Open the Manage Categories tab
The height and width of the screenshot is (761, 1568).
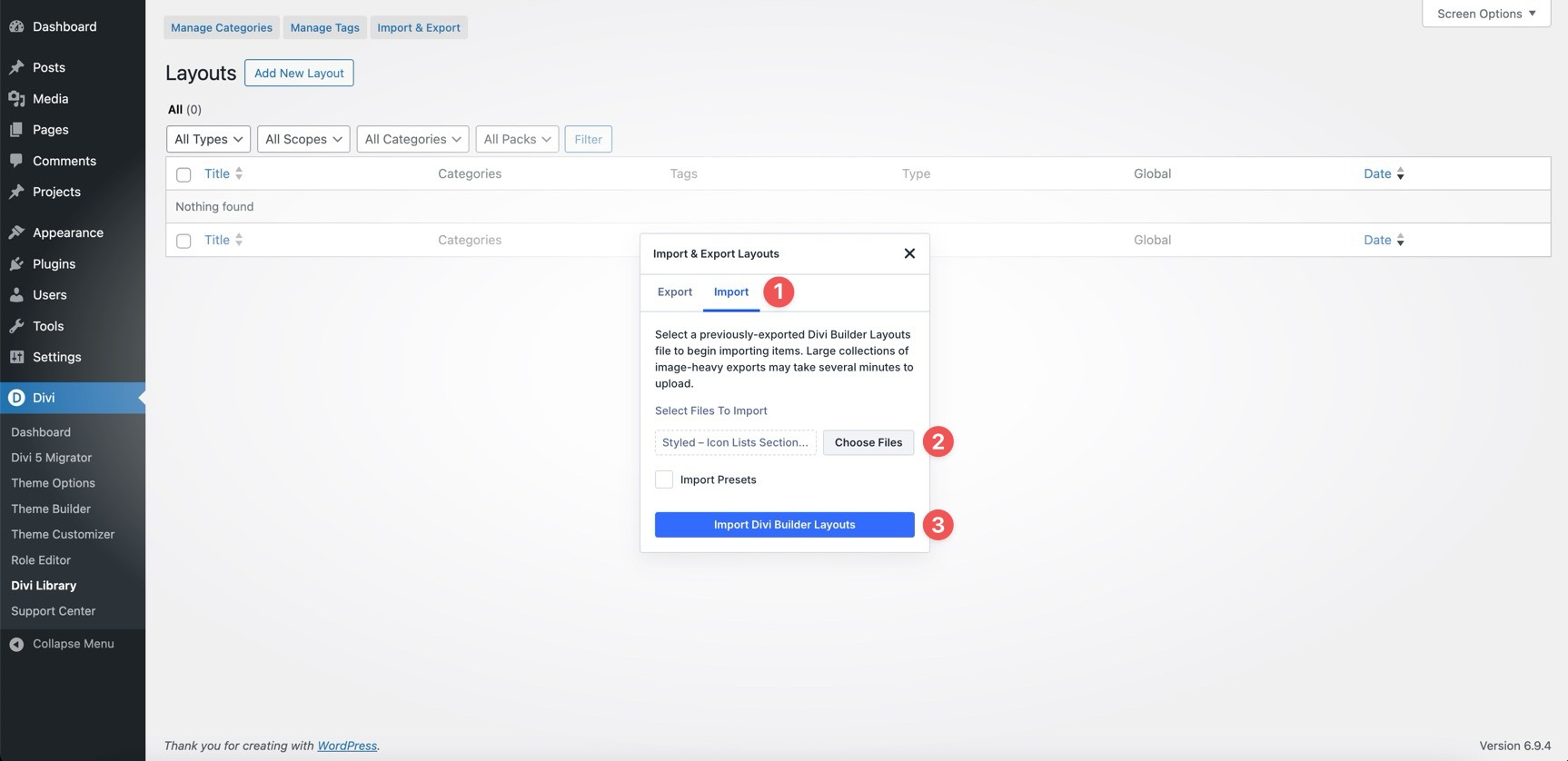(x=222, y=27)
